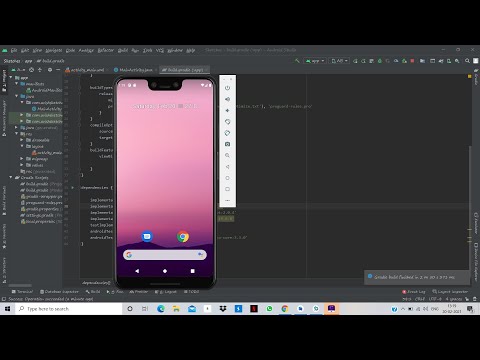Collapse the manifests folder node
Image resolution: width=480 pixels, height=360 pixels.
point(17,84)
